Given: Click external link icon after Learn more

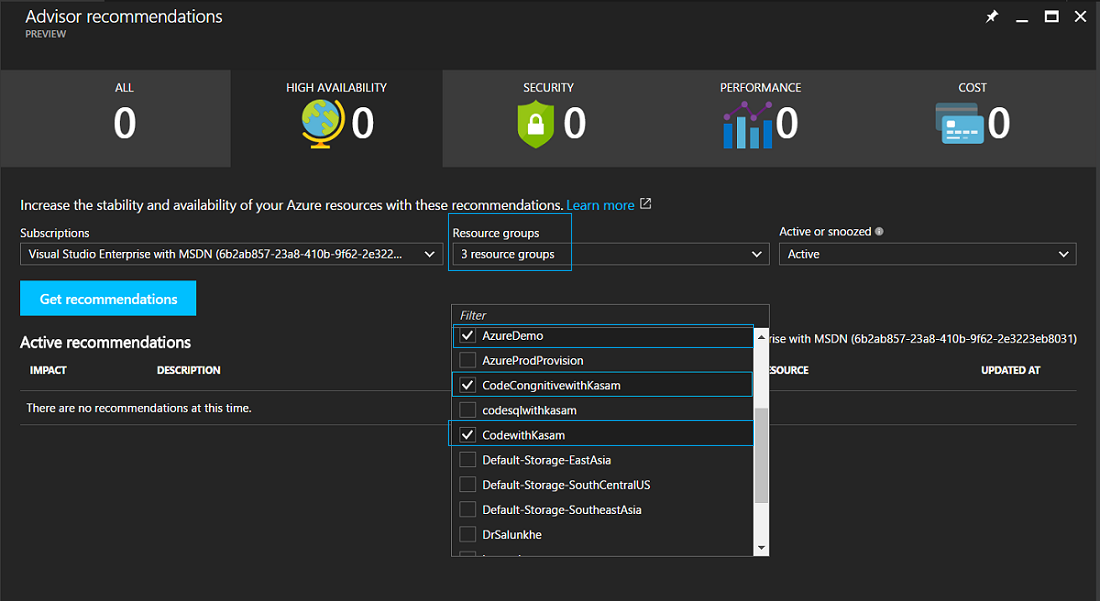Looking at the screenshot, I should point(646,204).
